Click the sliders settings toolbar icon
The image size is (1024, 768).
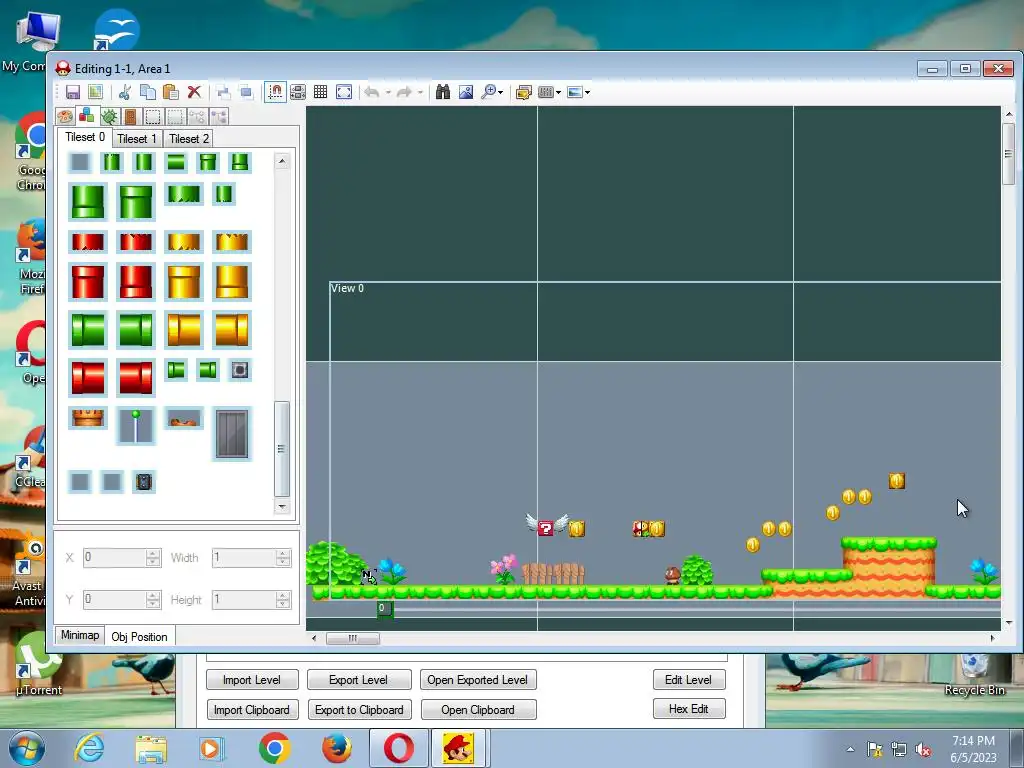click(x=546, y=92)
